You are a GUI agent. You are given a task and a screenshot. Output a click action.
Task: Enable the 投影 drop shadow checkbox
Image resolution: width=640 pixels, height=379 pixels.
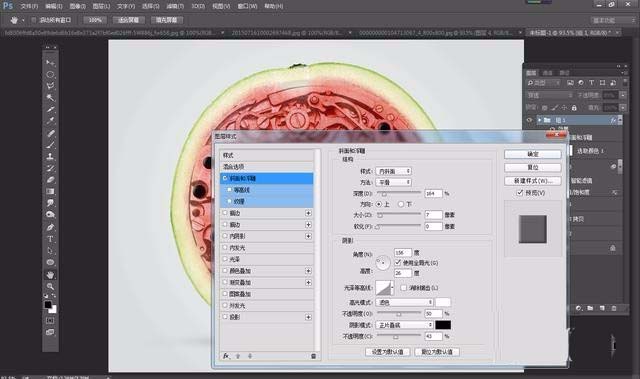(225, 317)
